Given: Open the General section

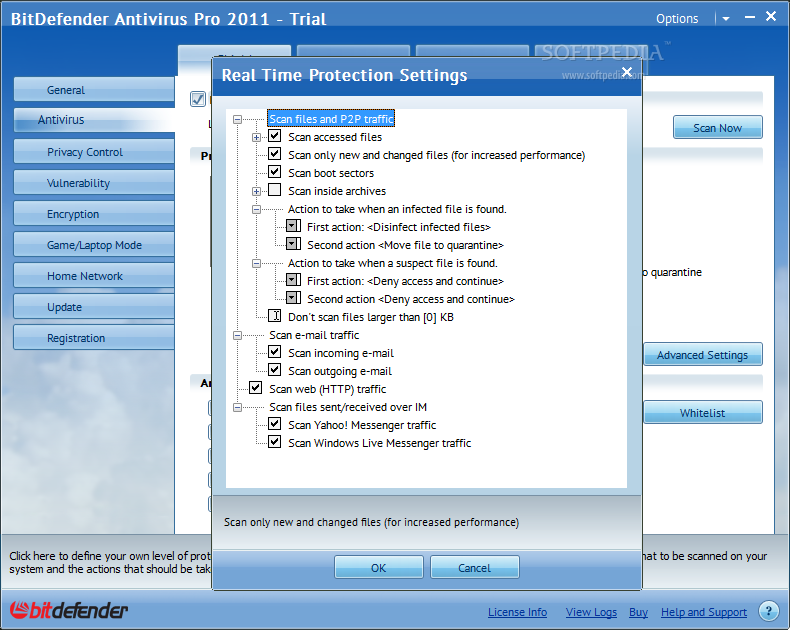Looking at the screenshot, I should coord(94,90).
